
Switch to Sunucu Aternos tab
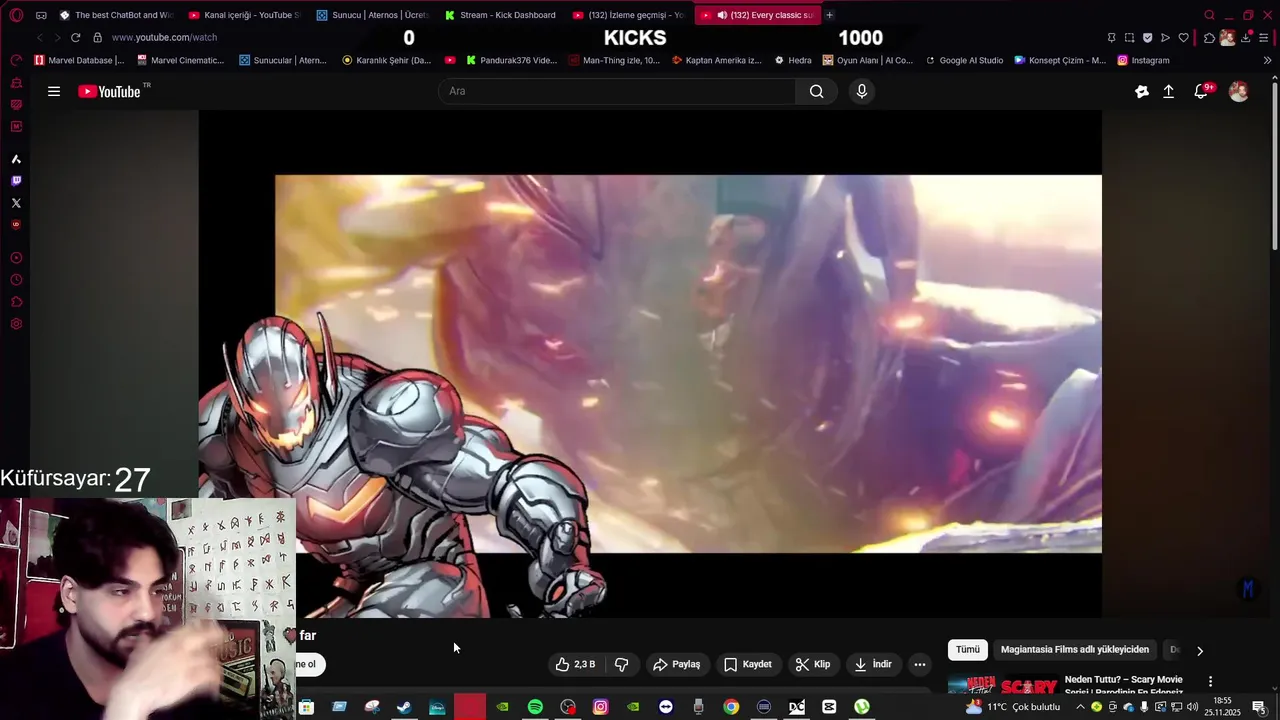tap(372, 15)
